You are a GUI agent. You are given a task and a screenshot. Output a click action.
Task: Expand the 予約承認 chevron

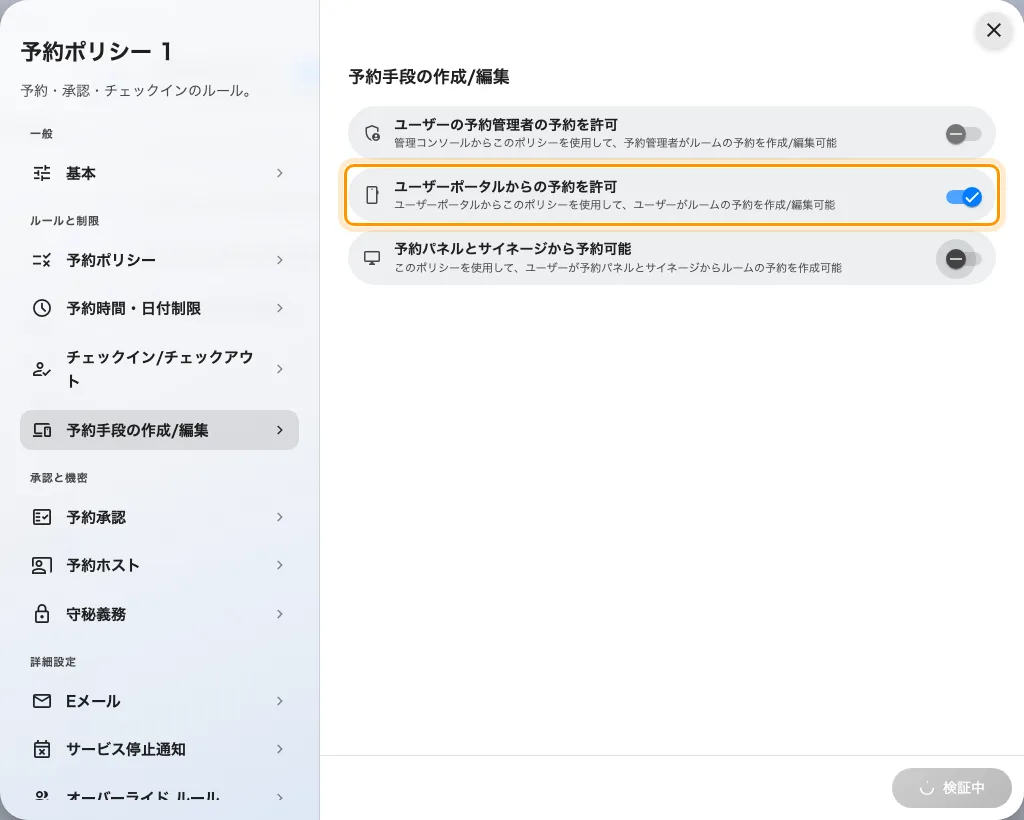click(x=280, y=517)
